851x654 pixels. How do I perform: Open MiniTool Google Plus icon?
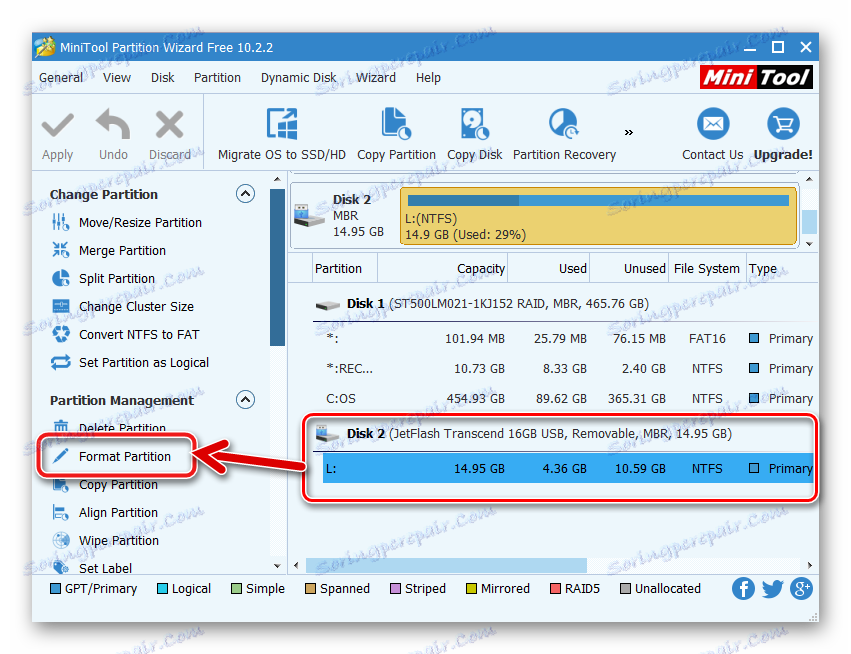pyautogui.click(x=801, y=588)
